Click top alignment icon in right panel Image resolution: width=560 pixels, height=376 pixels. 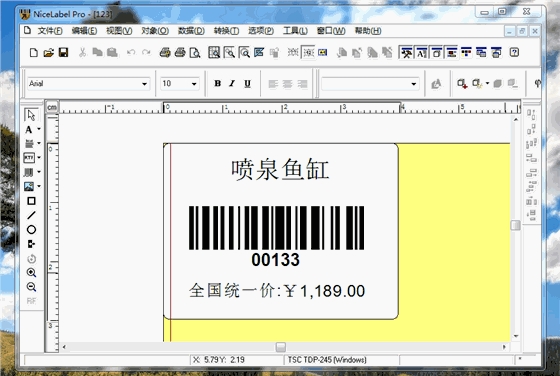531,115
